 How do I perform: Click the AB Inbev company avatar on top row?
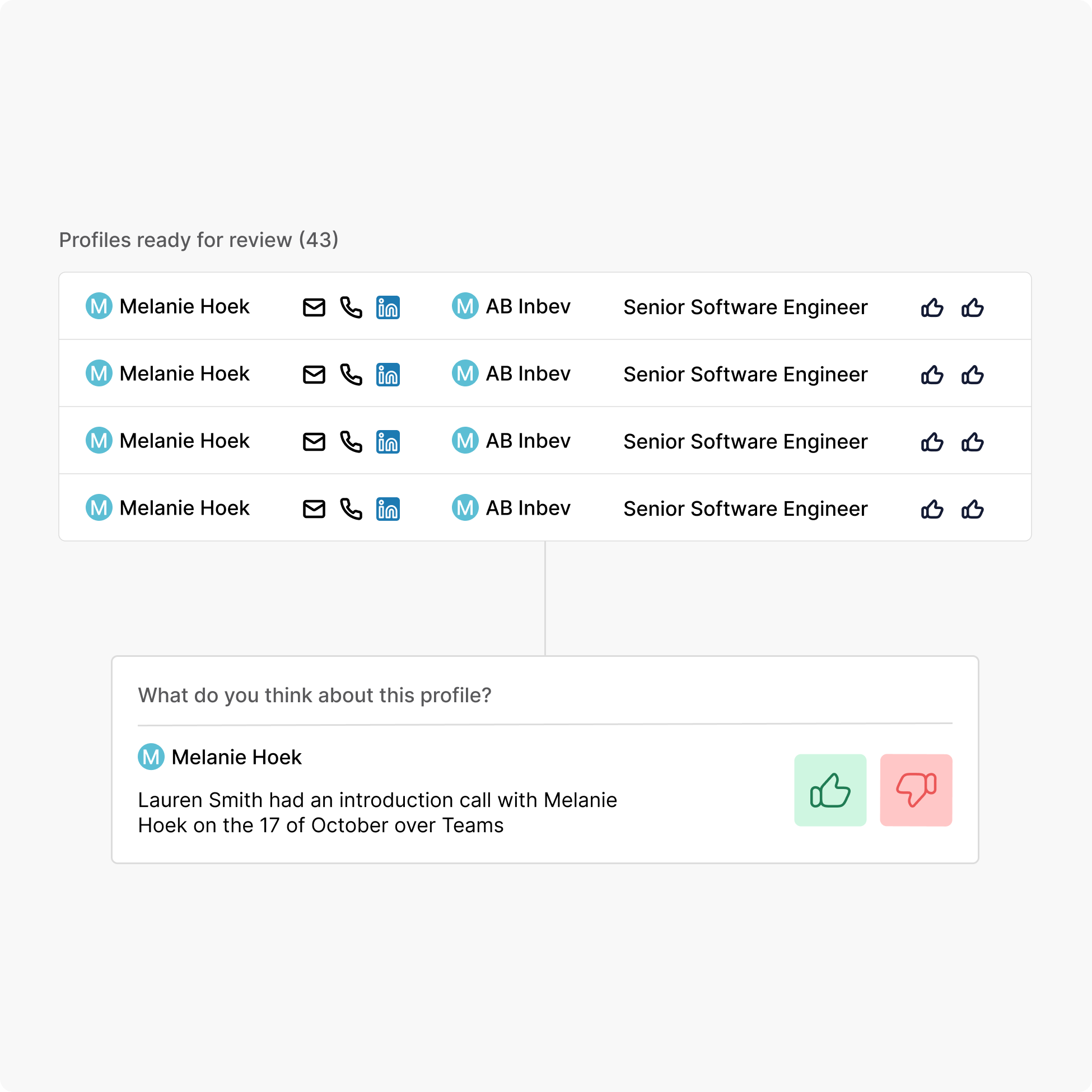point(465,307)
